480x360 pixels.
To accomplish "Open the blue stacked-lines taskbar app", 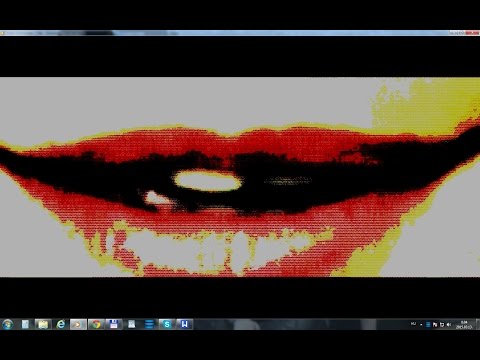I will 149,324.
